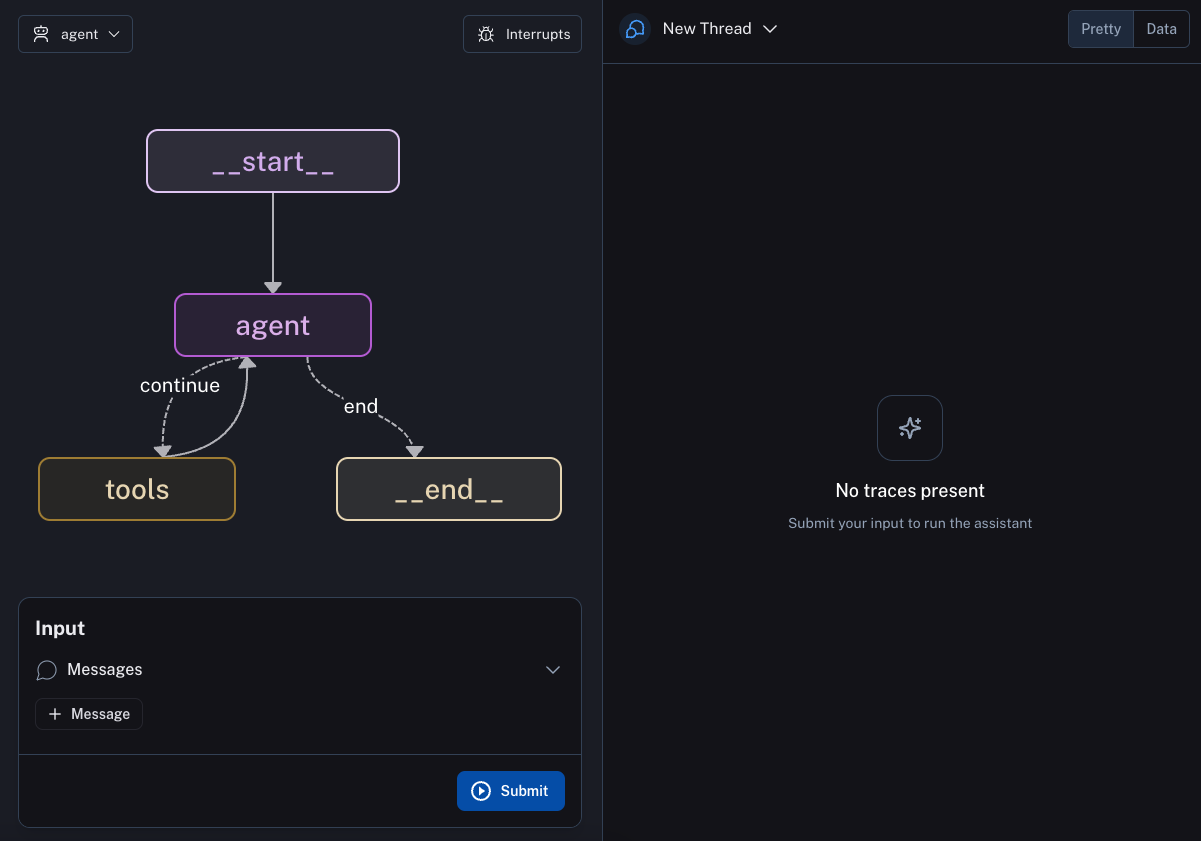Submit the input to run assistant

[511, 791]
